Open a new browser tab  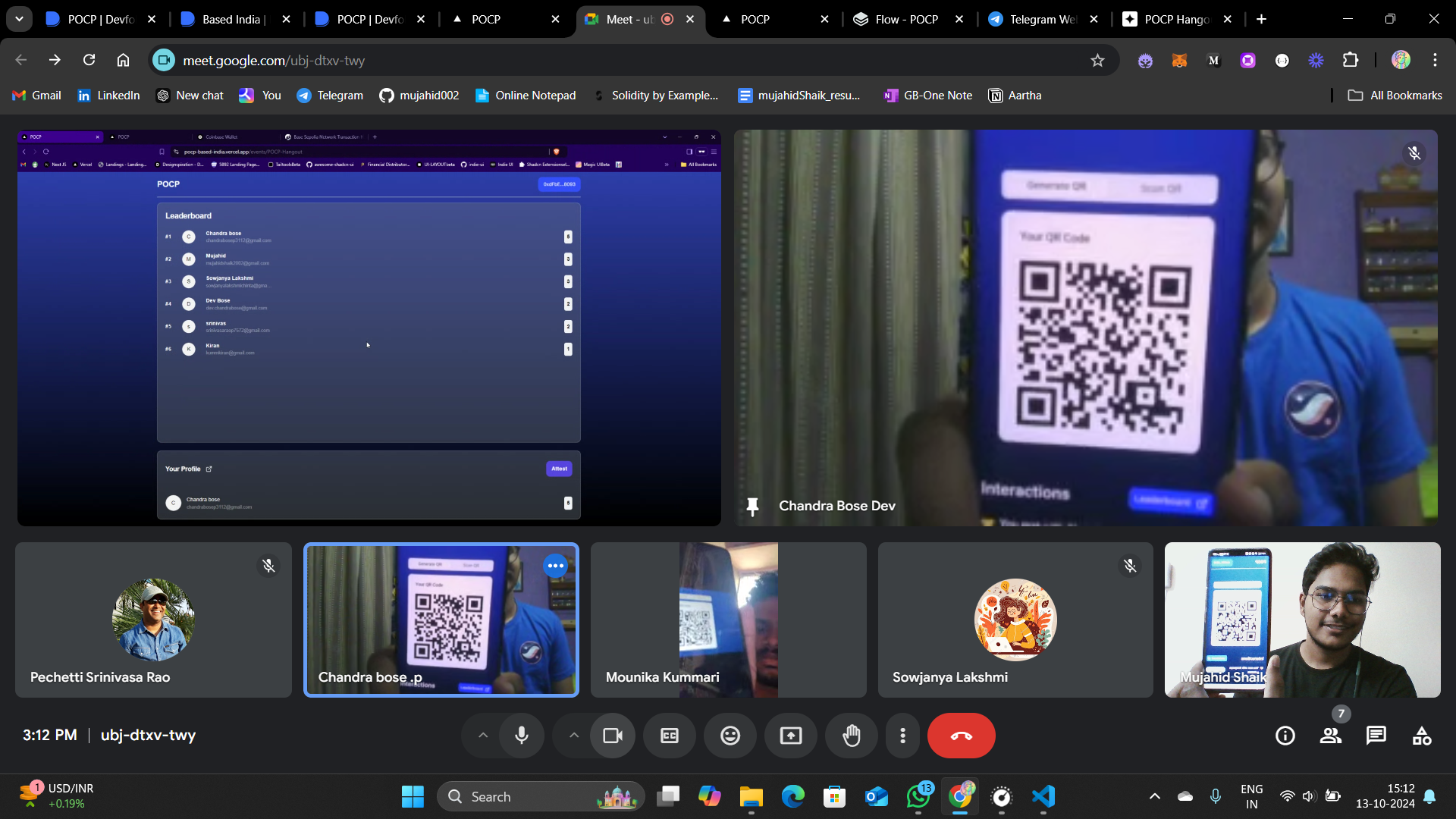(x=1261, y=19)
